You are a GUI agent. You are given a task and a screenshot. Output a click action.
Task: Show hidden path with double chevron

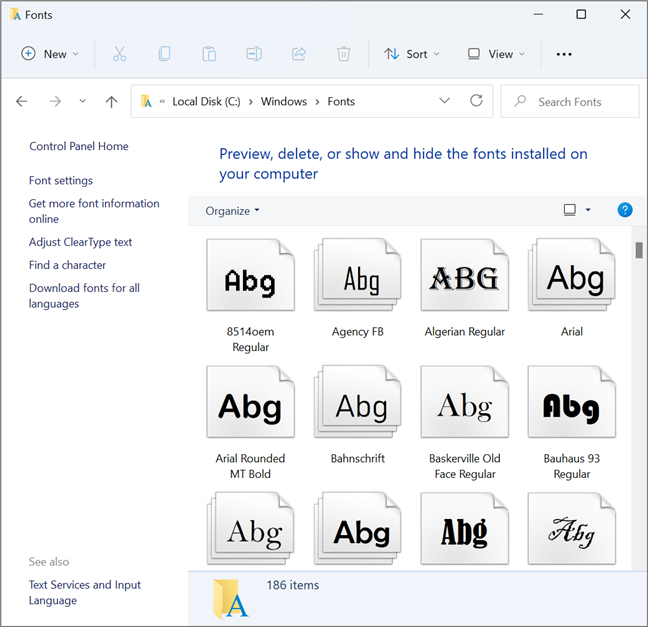tap(162, 101)
